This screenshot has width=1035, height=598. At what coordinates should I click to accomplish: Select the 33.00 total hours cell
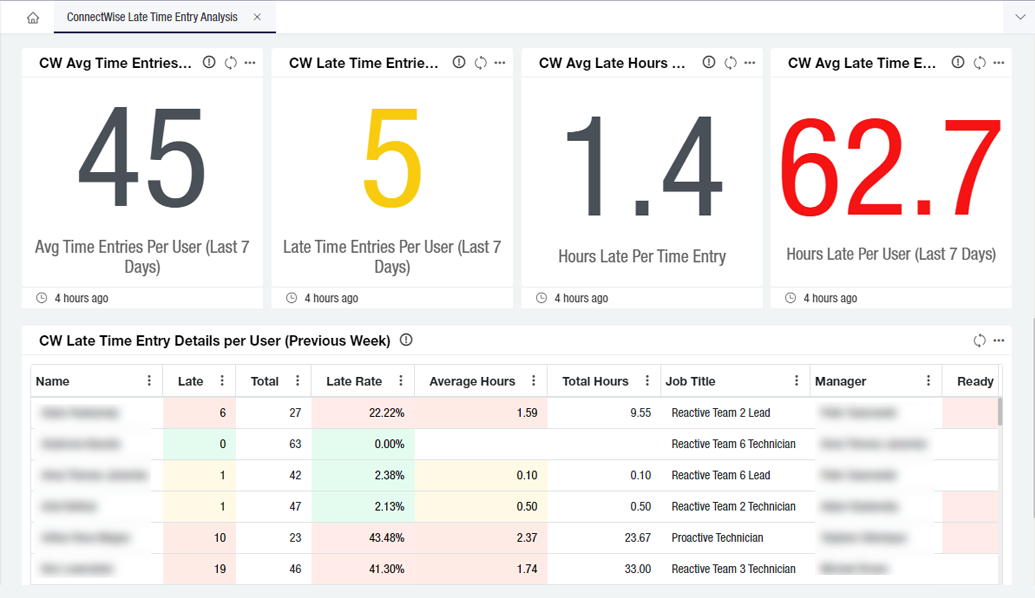click(604, 568)
